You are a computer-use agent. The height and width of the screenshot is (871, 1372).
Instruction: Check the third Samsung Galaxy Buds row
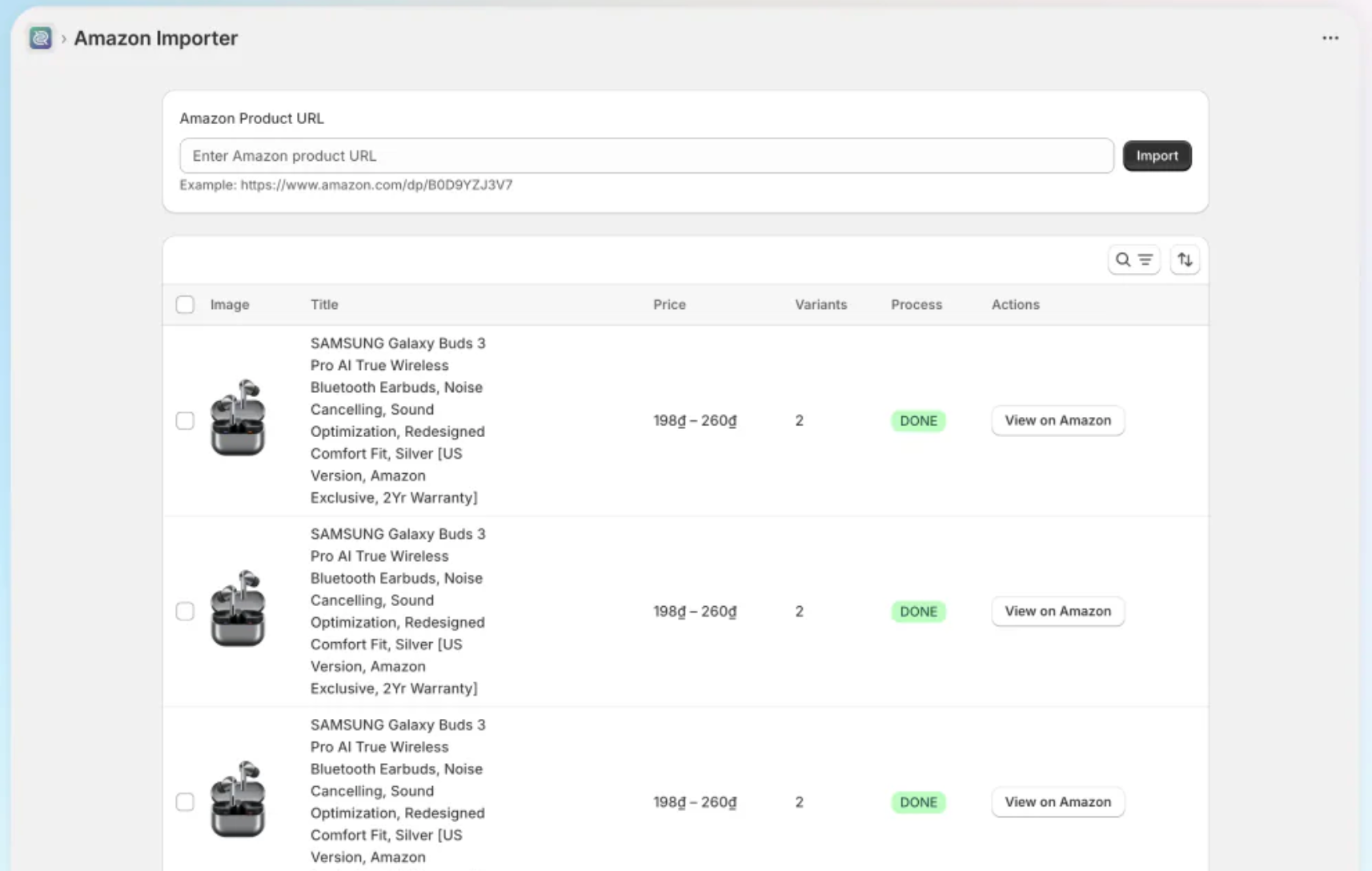[185, 801]
